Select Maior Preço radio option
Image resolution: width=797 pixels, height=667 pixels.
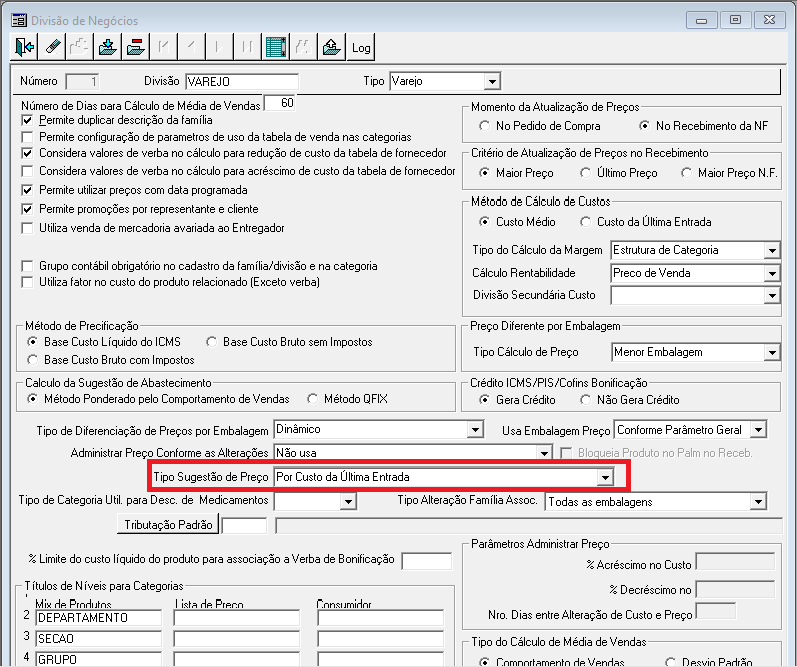(484, 173)
